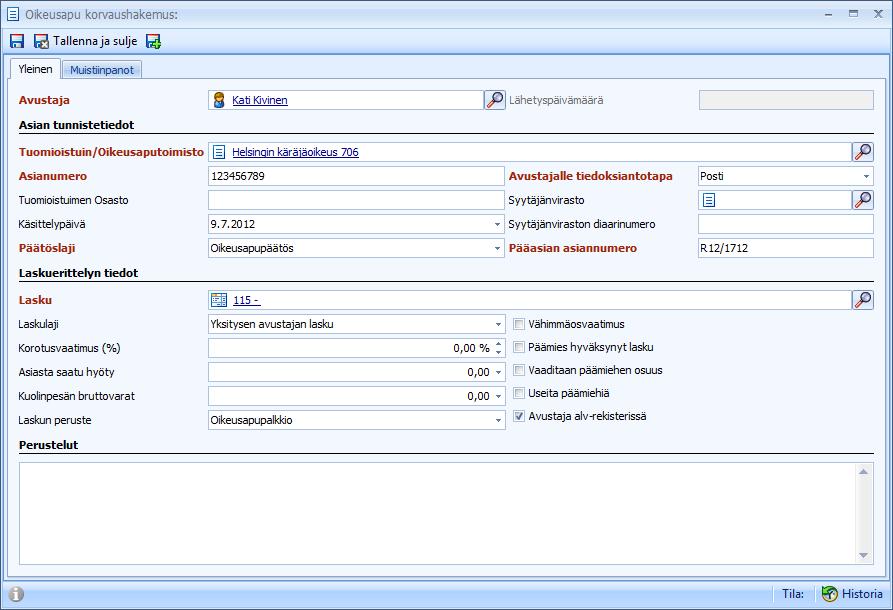Click the Syyttäjänviraston diaarinumero field
Viewport: 893px width, 610px height.
[786, 224]
